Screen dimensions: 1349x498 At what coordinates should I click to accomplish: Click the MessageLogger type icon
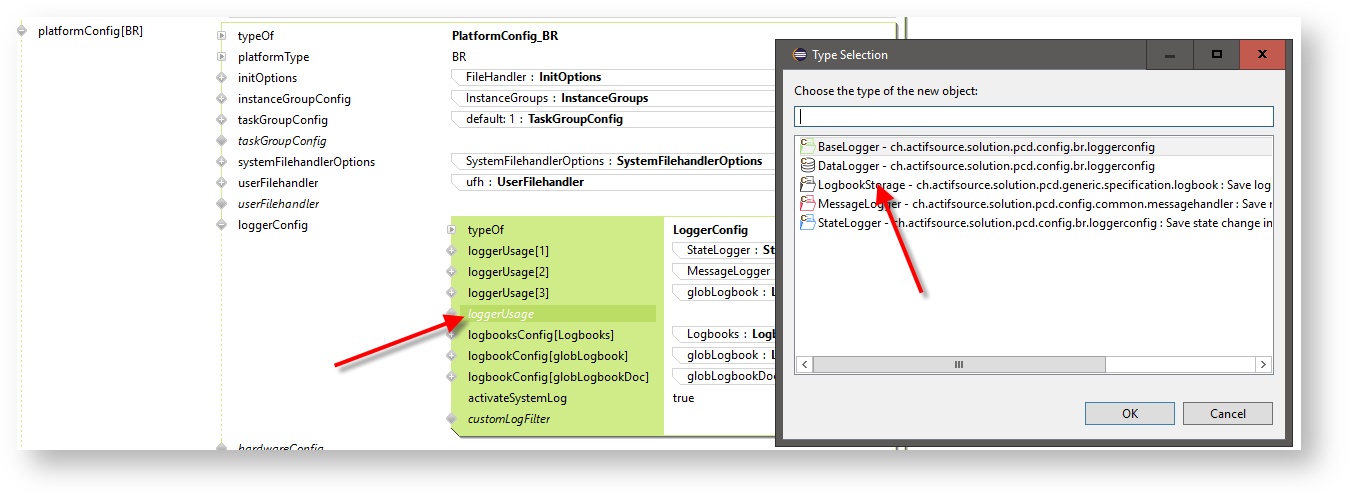tap(808, 204)
